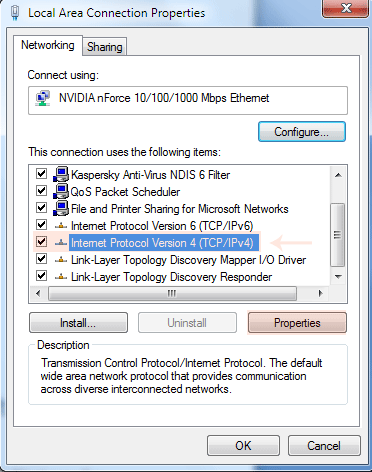Screen dimensions: 372x472
Task: Click the QoS Packet Scheduler icon
Action: (x=61, y=191)
